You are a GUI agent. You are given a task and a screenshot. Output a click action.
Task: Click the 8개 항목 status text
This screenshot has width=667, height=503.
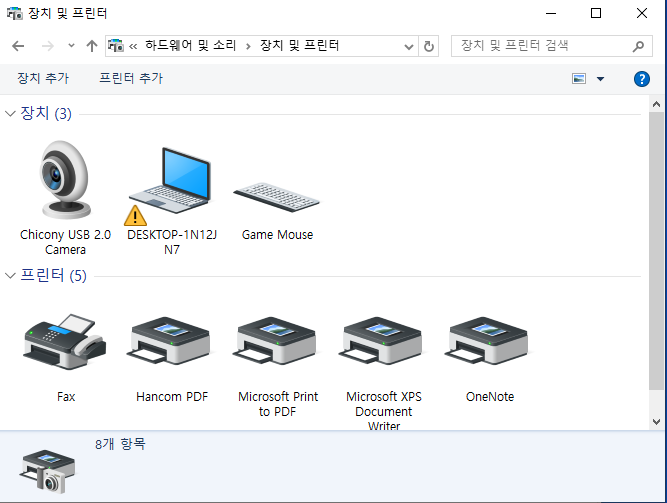pos(120,444)
